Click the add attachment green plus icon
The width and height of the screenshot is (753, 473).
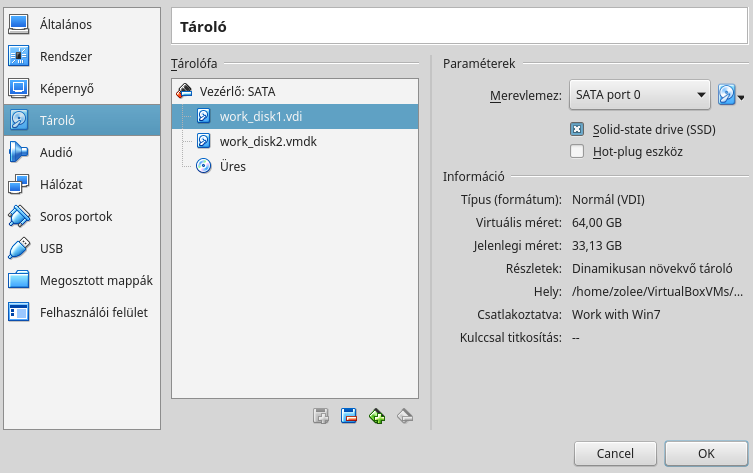click(377, 415)
